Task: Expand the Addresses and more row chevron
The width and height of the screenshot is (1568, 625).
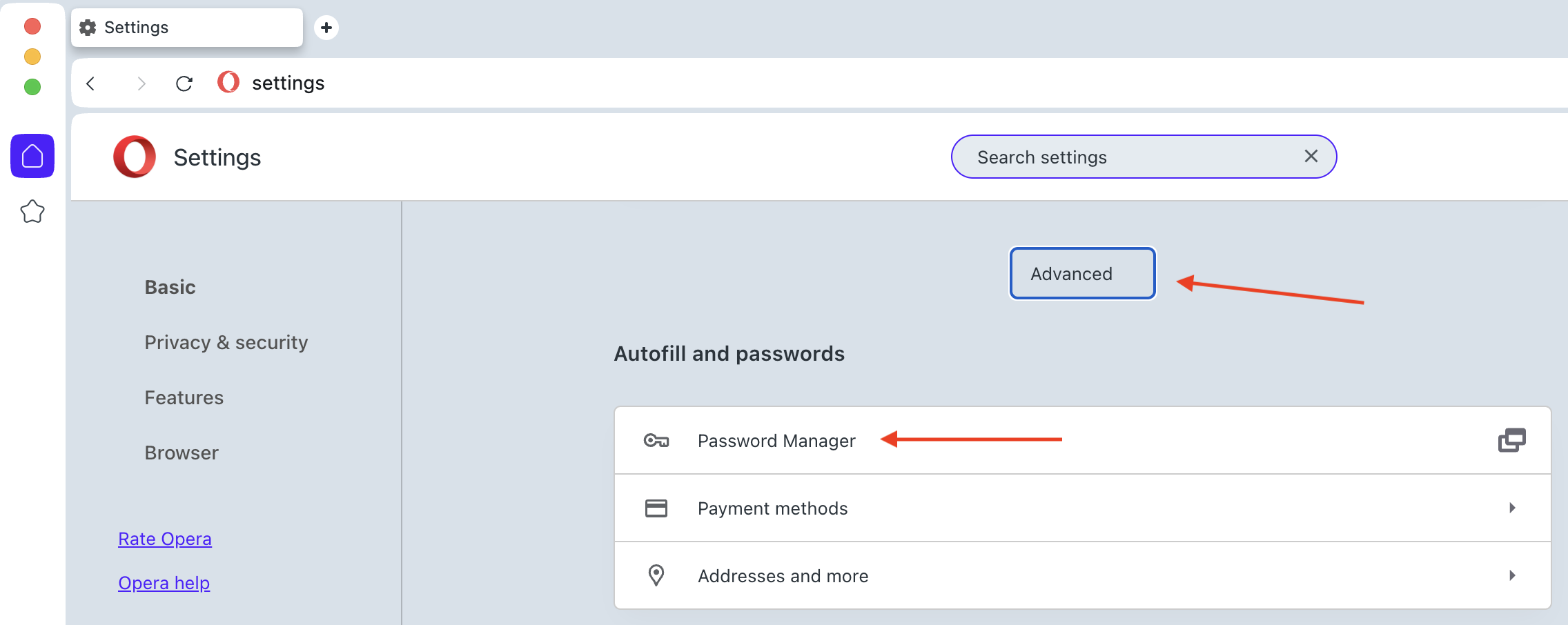Action: (1513, 575)
